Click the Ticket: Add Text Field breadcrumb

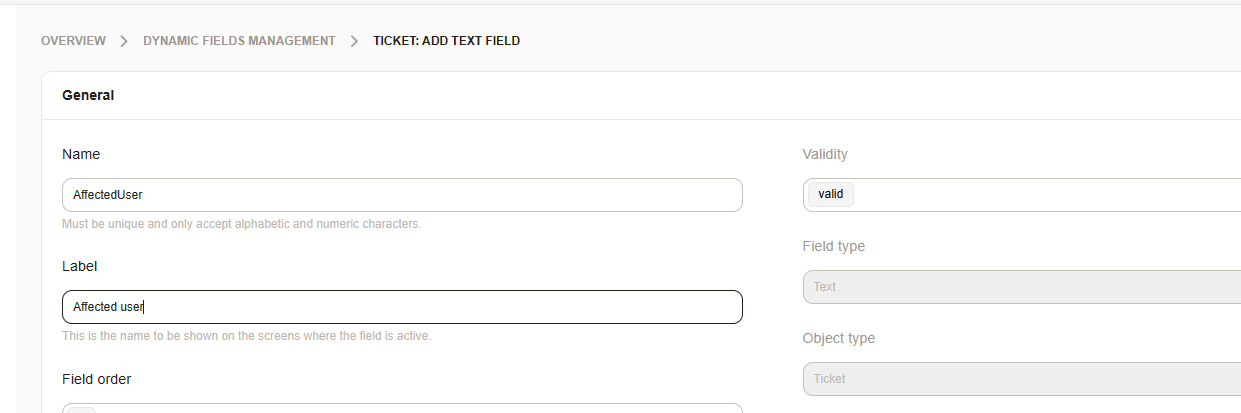[446, 41]
